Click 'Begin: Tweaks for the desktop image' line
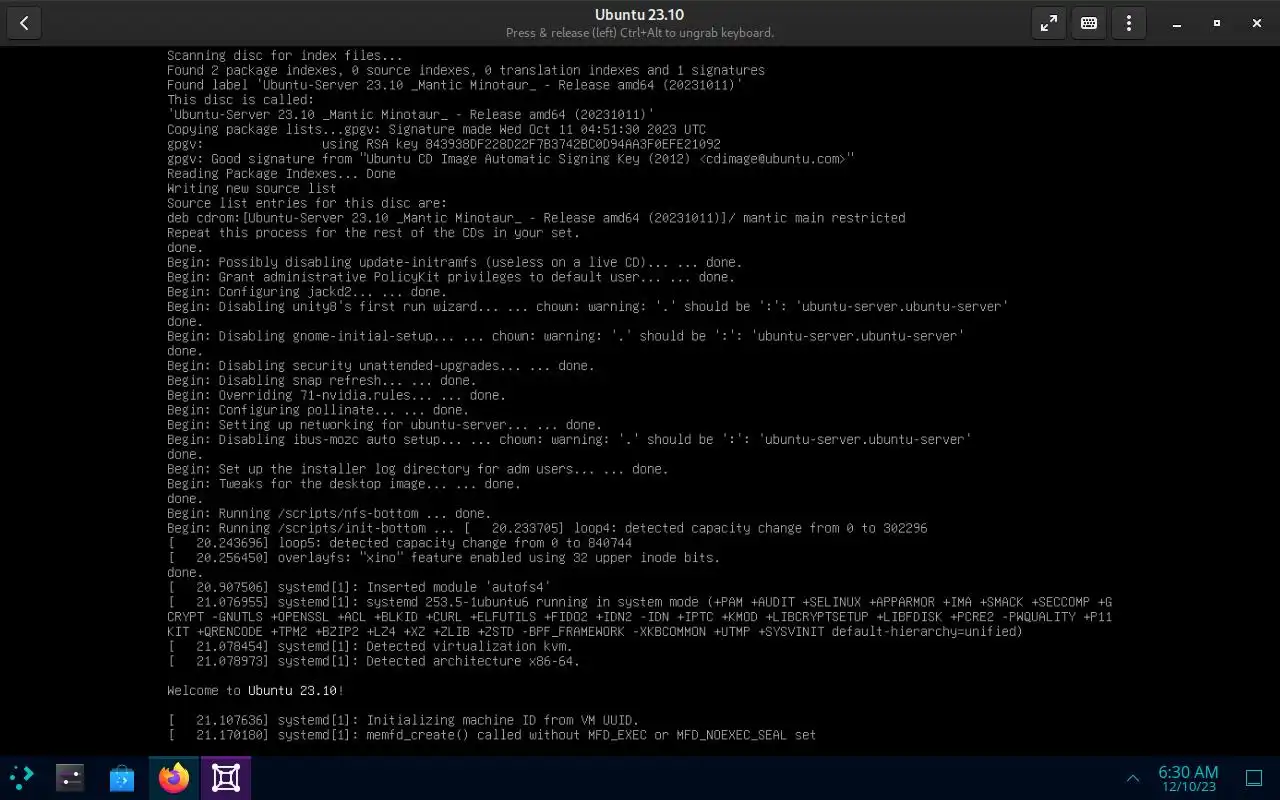 [344, 484]
